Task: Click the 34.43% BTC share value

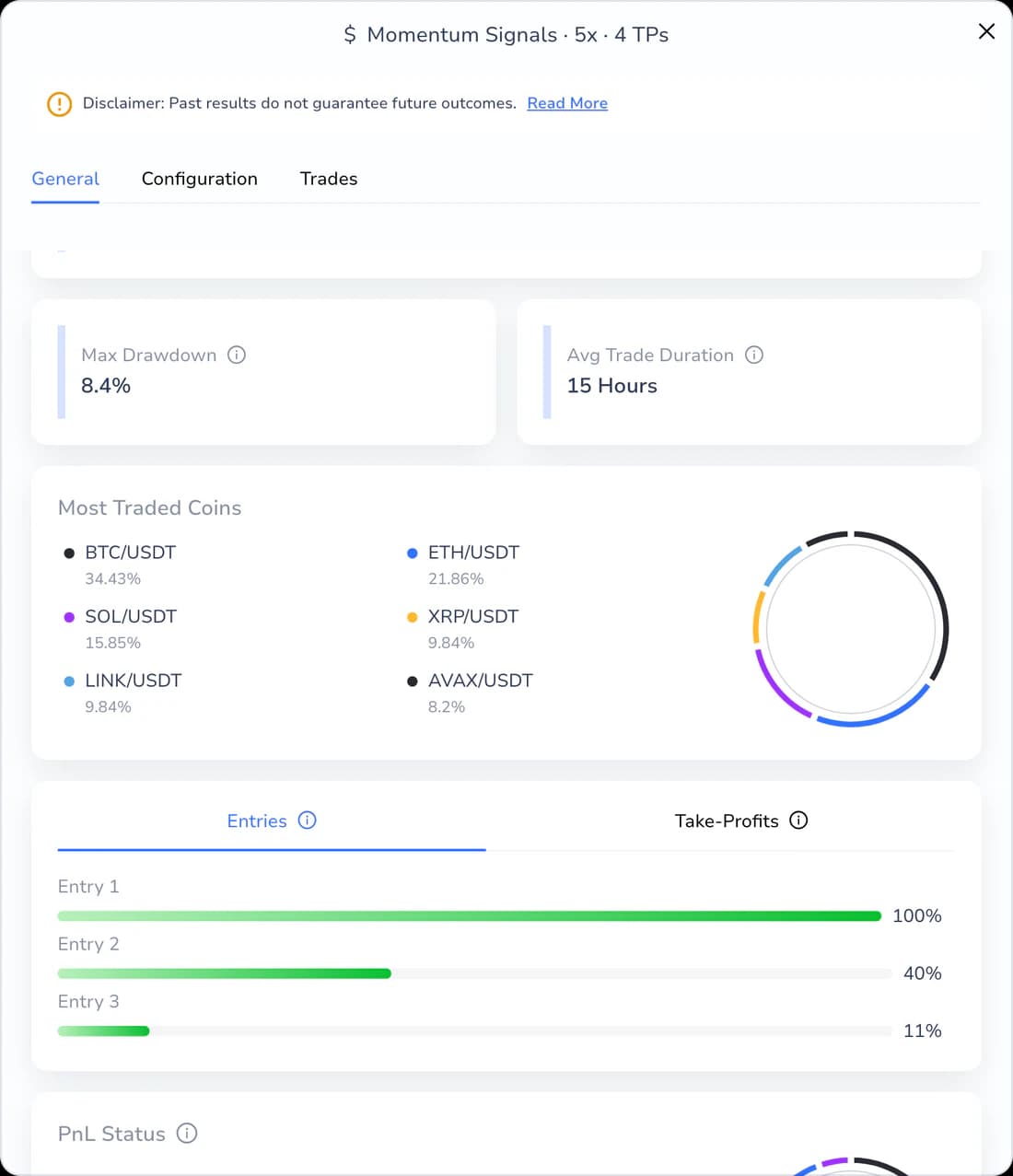Action: click(113, 579)
